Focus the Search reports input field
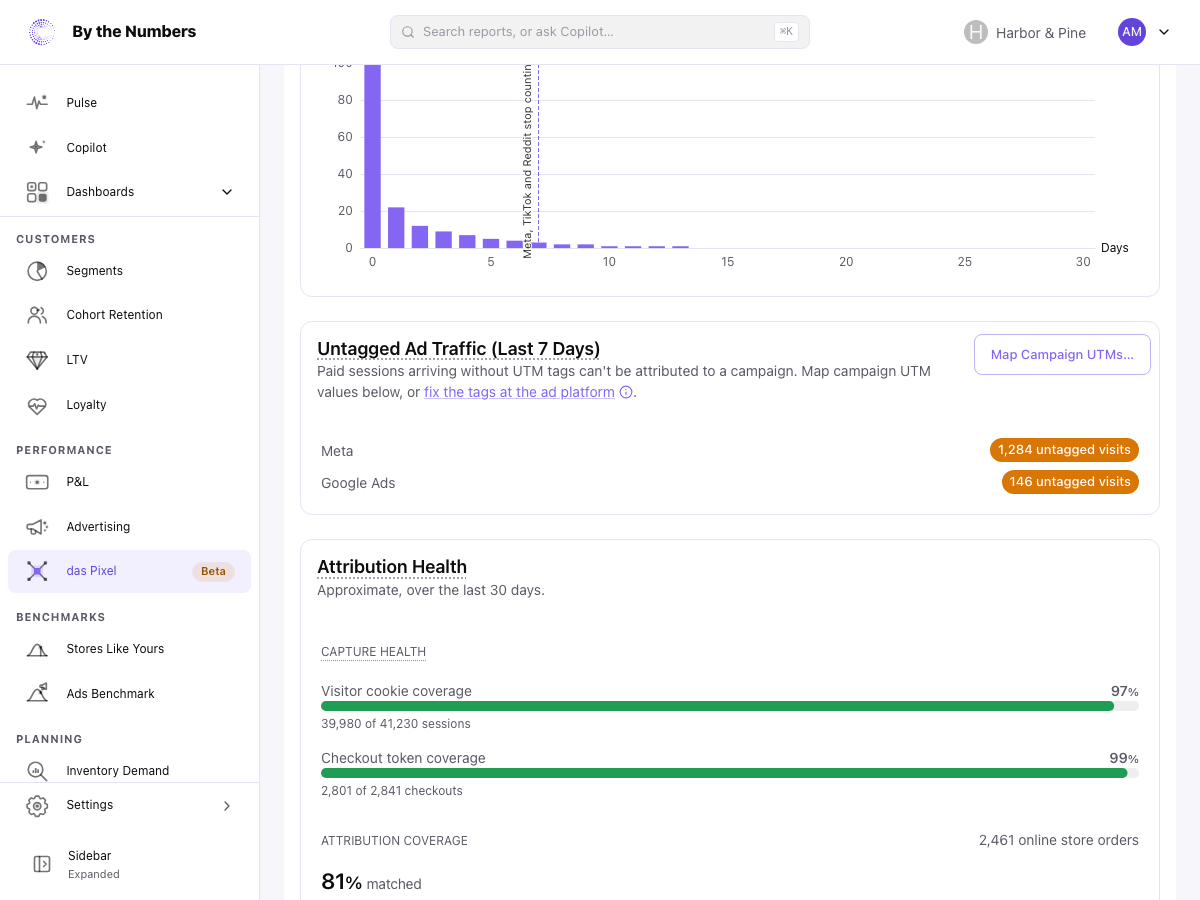This screenshot has width=1200, height=900. pyautogui.click(x=600, y=32)
